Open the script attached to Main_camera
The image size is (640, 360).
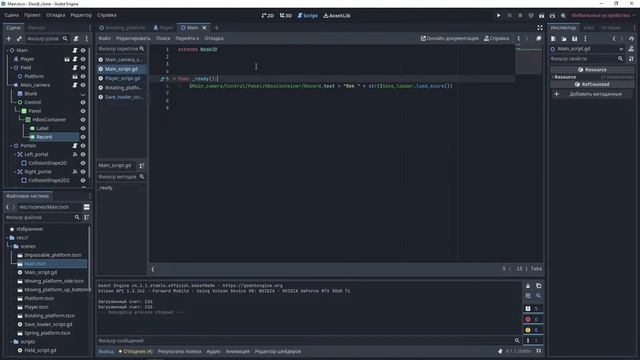tap(75, 85)
